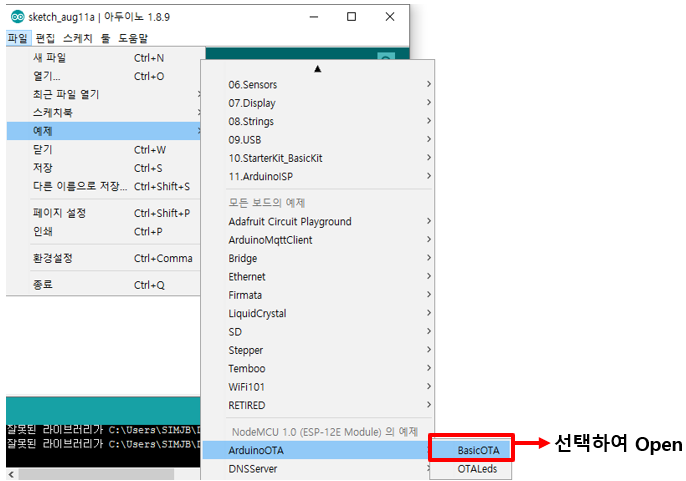
Task: Open Firmata library examples
Action: (x=318, y=295)
